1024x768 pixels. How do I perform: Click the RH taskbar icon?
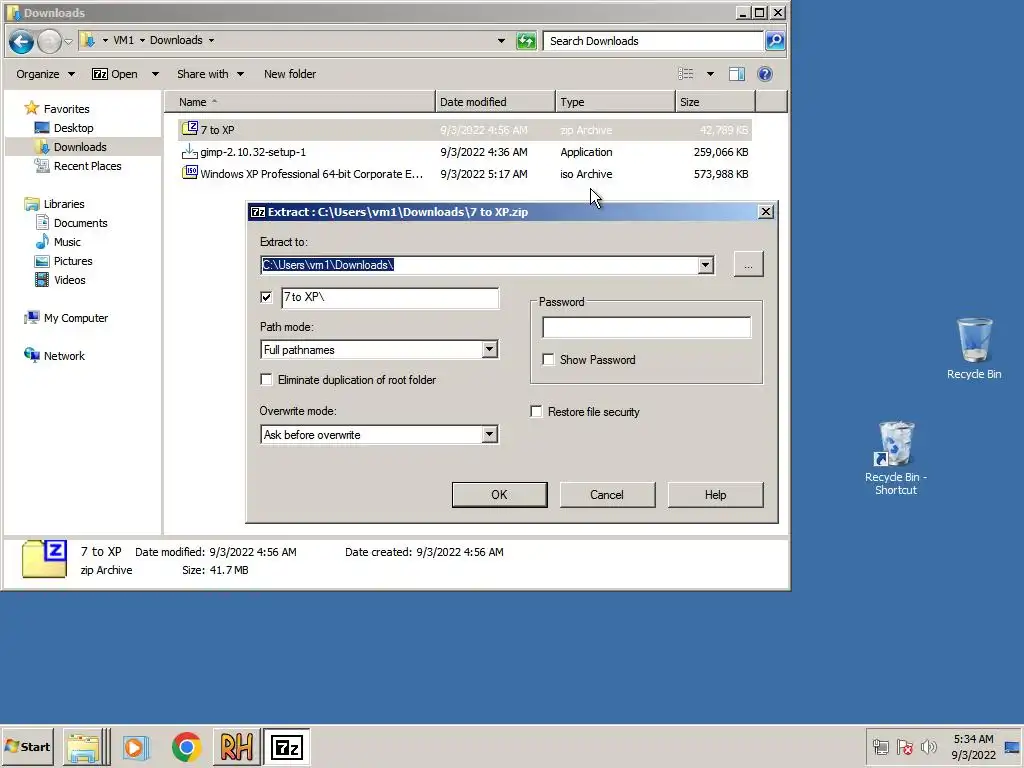236,747
